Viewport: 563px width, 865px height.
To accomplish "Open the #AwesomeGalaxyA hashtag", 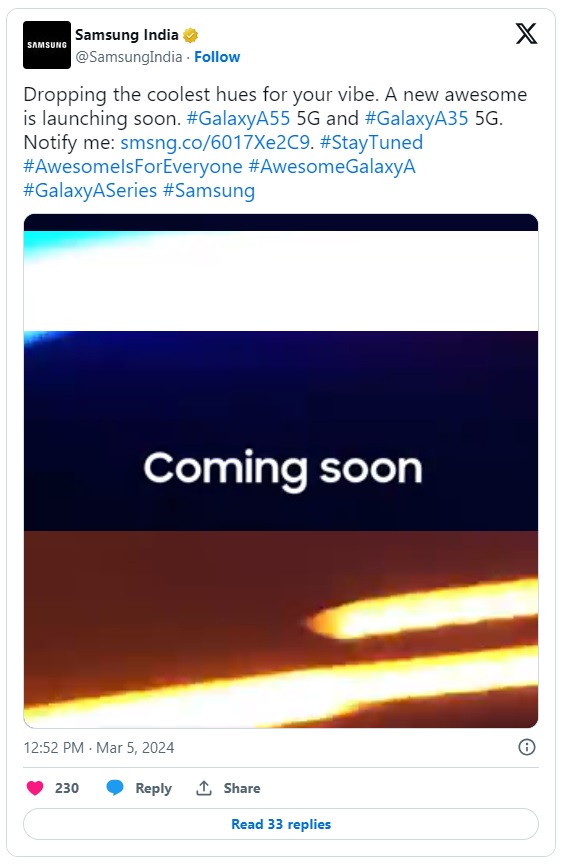I will 332,167.
